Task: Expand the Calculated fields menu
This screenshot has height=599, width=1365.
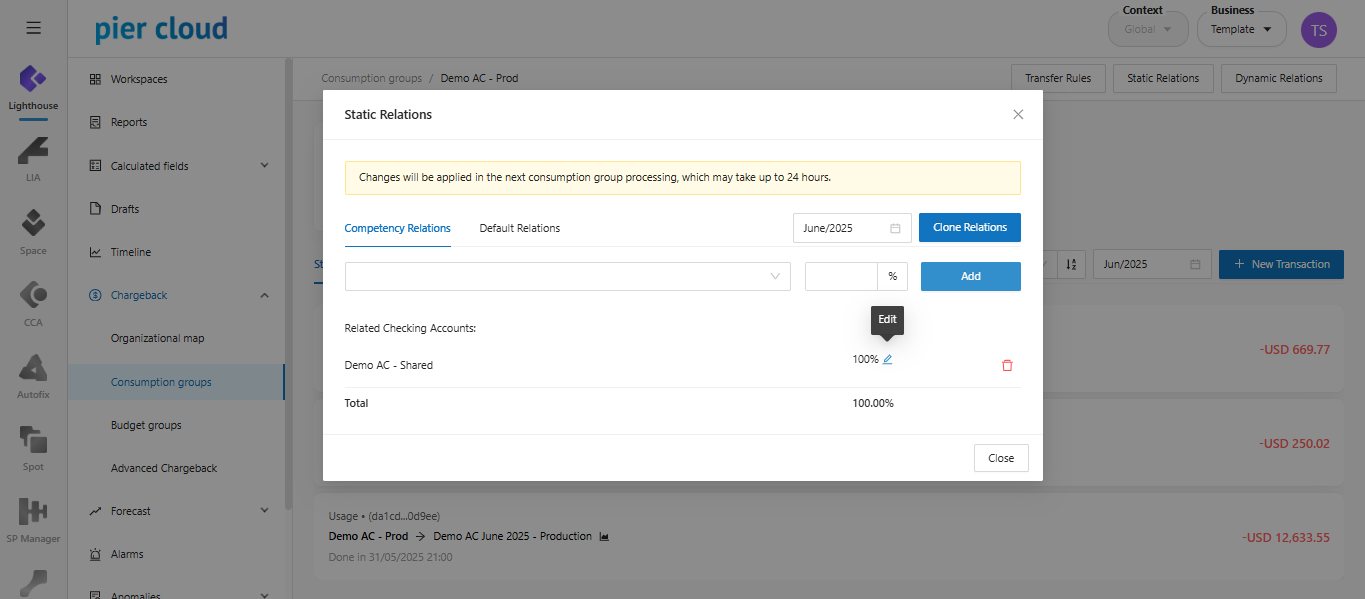Action: [x=264, y=166]
